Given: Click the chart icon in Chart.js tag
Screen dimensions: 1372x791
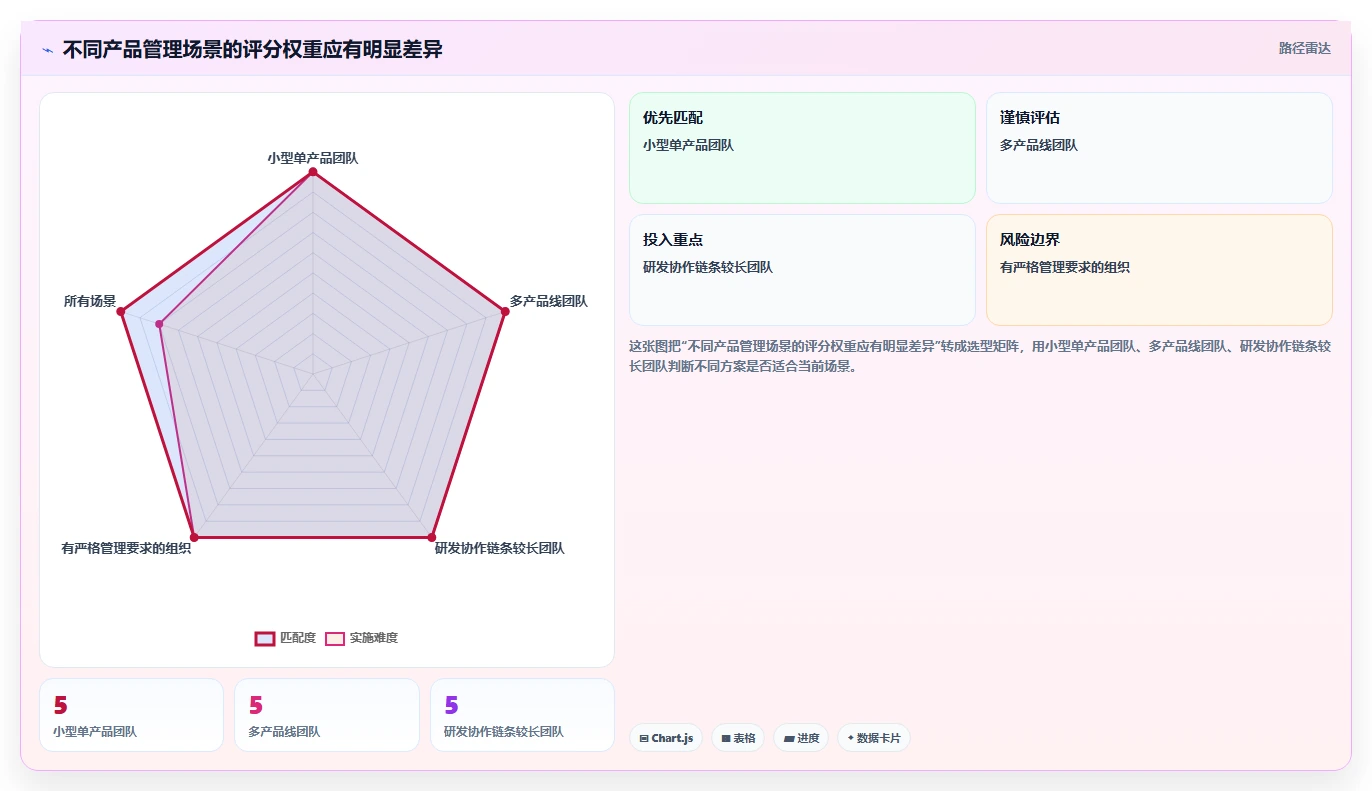Looking at the screenshot, I should 644,738.
